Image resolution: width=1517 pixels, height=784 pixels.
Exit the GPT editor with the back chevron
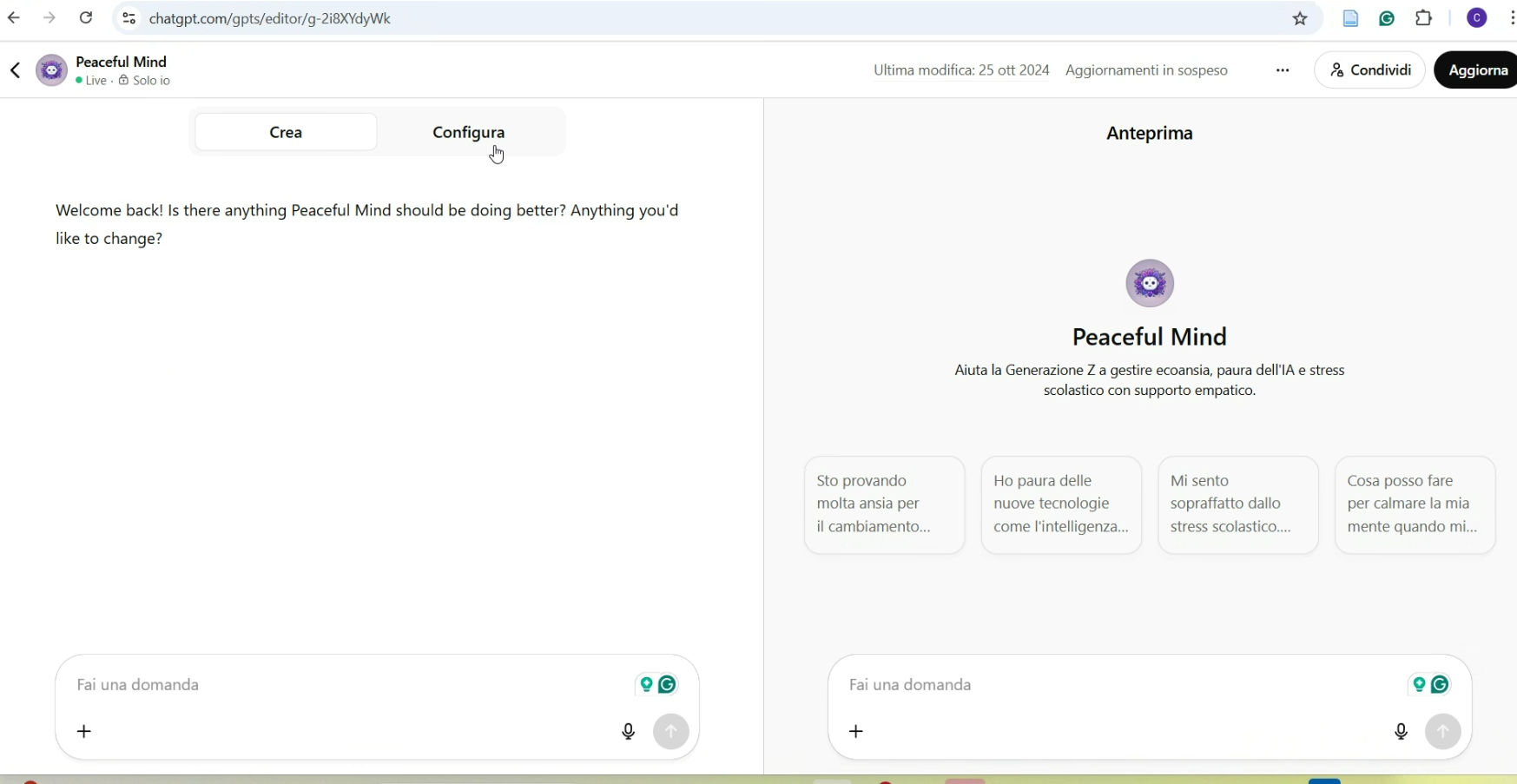click(x=15, y=70)
